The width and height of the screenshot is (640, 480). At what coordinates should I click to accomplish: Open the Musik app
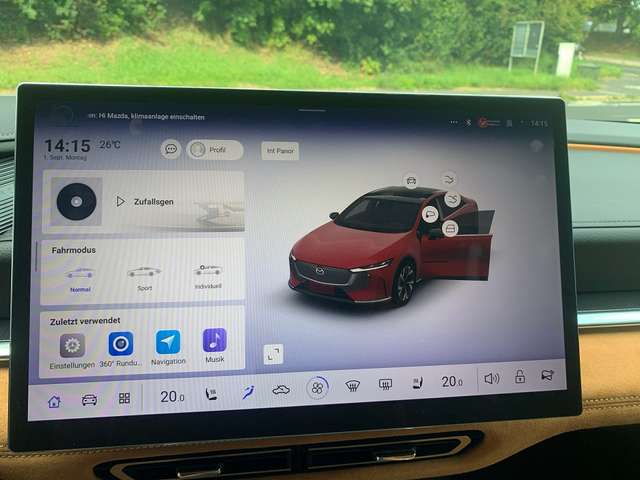point(215,342)
